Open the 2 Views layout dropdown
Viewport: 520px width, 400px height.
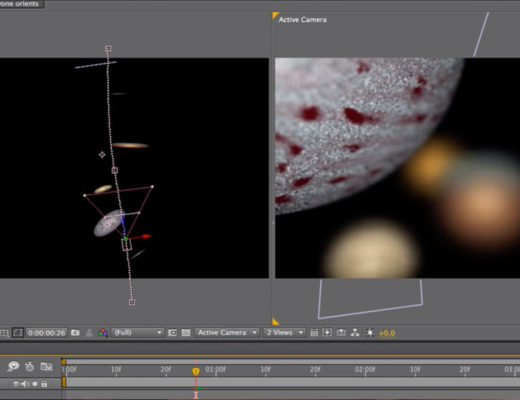point(285,333)
